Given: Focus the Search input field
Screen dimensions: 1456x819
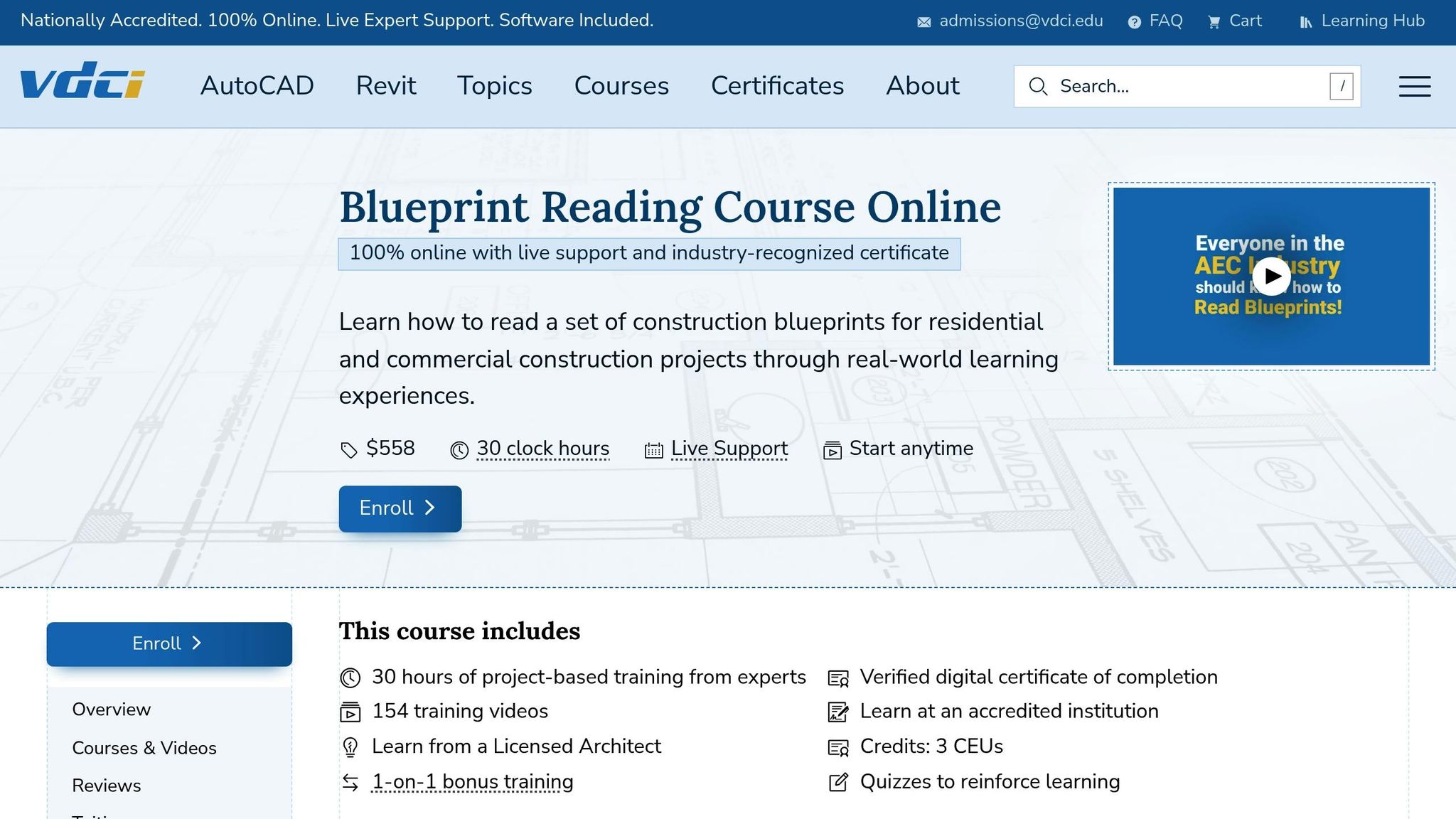Looking at the screenshot, I should point(1187,87).
